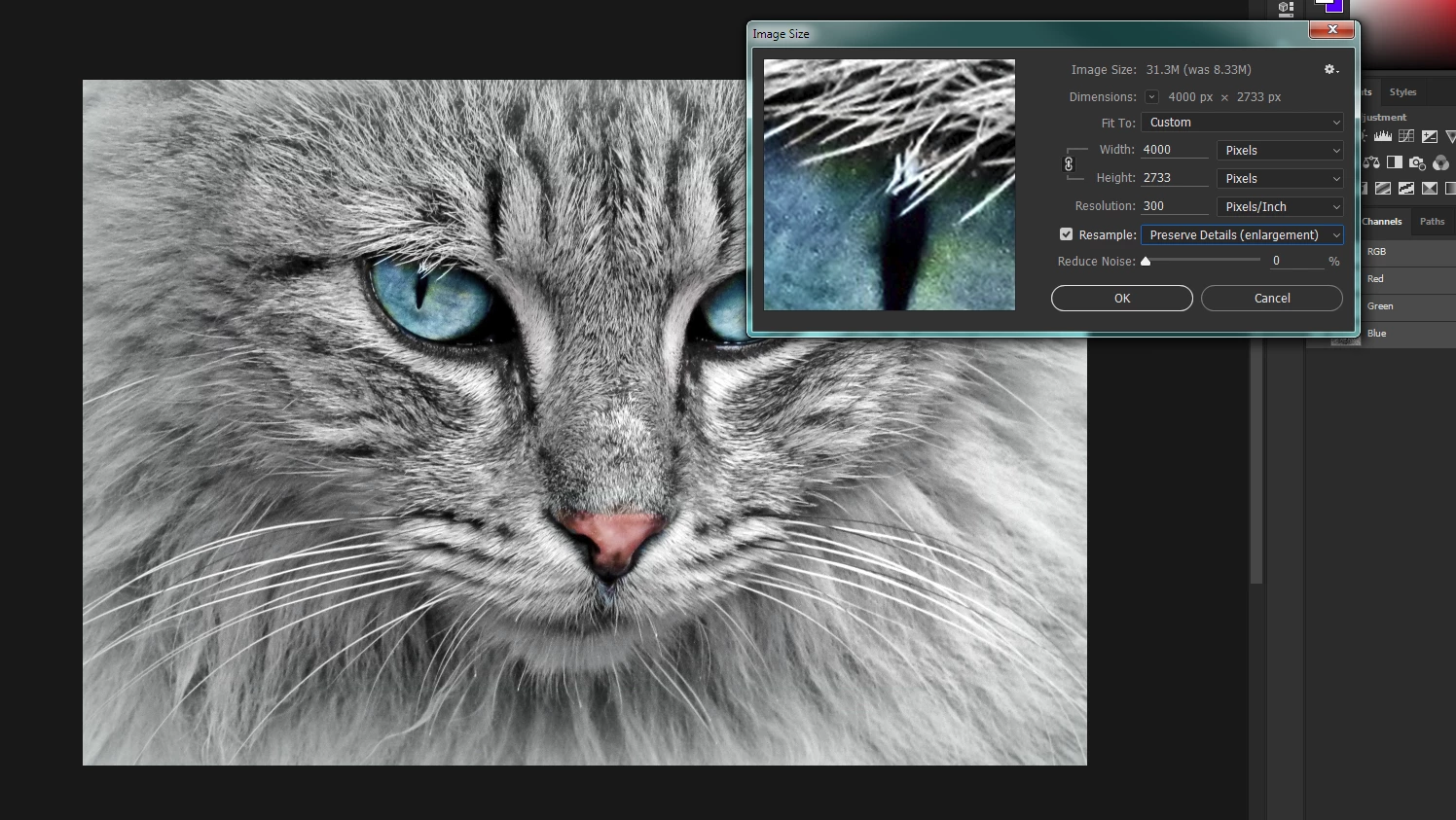1456x820 pixels.
Task: Select the Green channel row
Action: point(1407,306)
